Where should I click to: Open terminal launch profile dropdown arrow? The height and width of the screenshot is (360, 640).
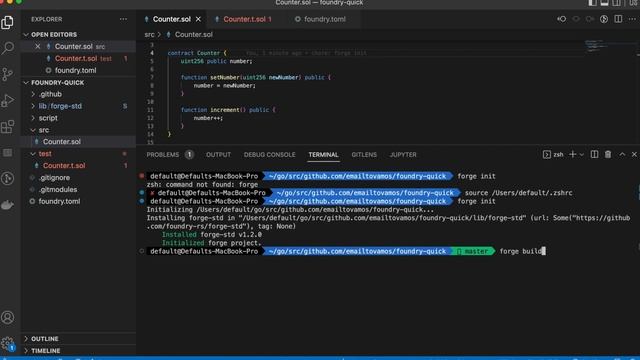click(x=582, y=154)
